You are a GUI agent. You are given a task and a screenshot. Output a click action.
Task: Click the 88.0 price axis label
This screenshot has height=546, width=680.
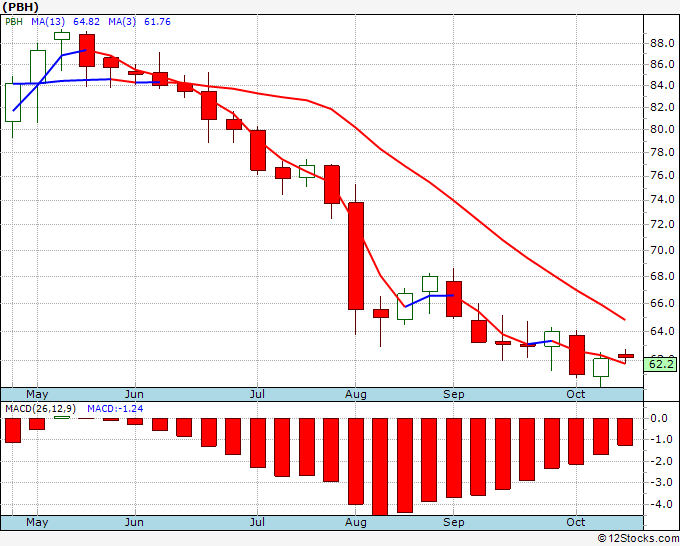[x=662, y=43]
